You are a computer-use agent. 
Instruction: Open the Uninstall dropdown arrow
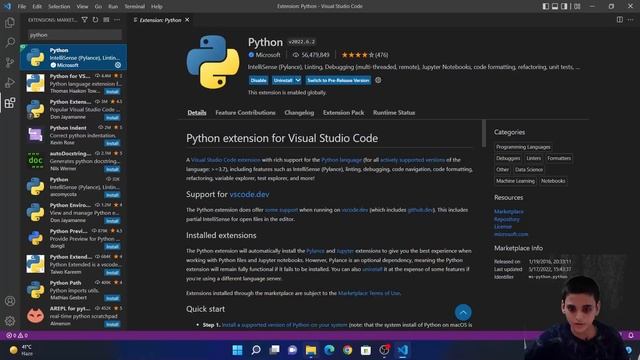tap(298, 80)
